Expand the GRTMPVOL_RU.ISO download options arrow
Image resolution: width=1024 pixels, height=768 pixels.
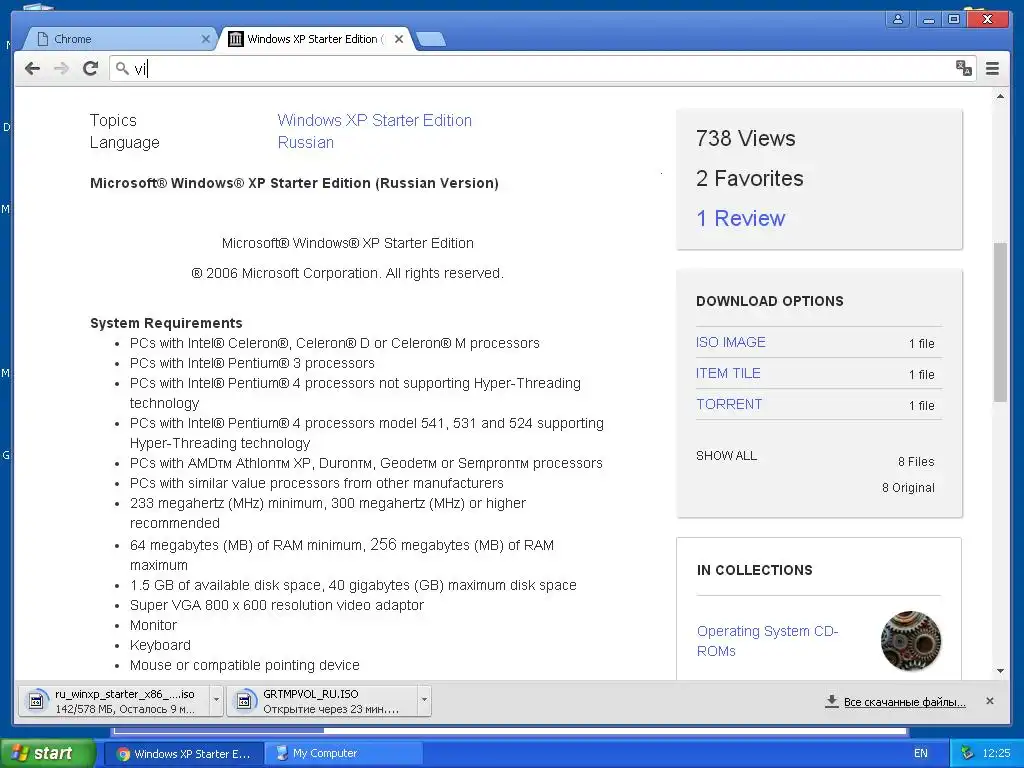[x=424, y=701]
